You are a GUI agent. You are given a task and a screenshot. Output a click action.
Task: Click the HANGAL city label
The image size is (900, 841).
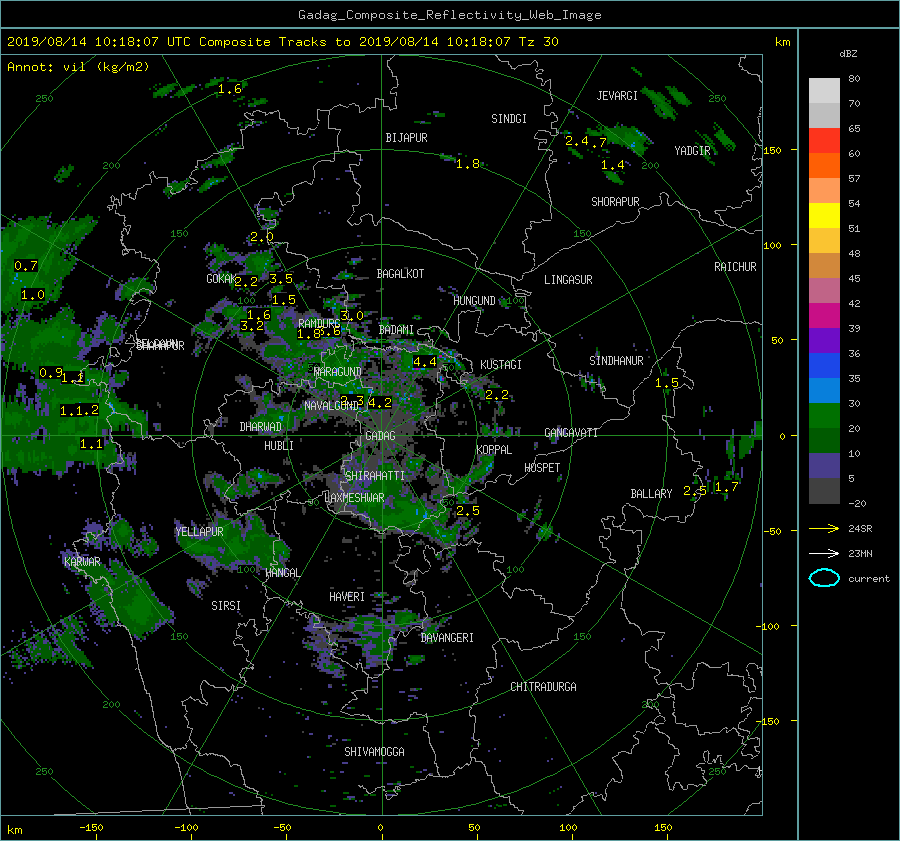[282, 573]
